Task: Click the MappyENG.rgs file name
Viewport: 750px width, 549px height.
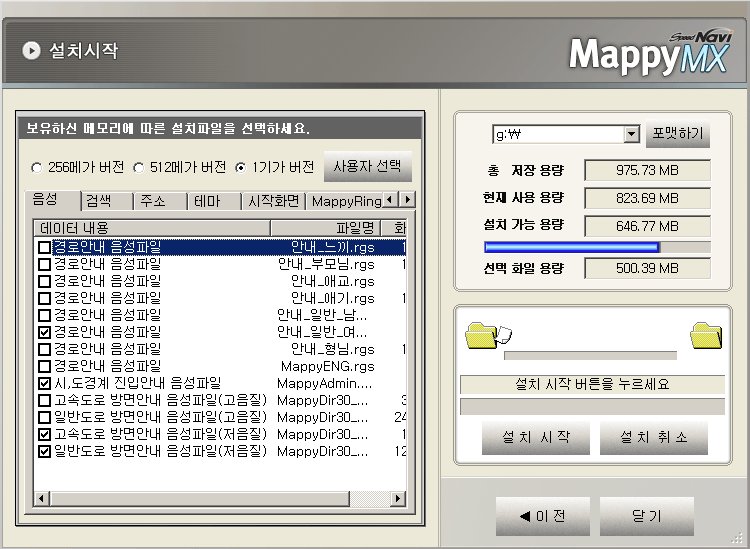Action: [328, 367]
